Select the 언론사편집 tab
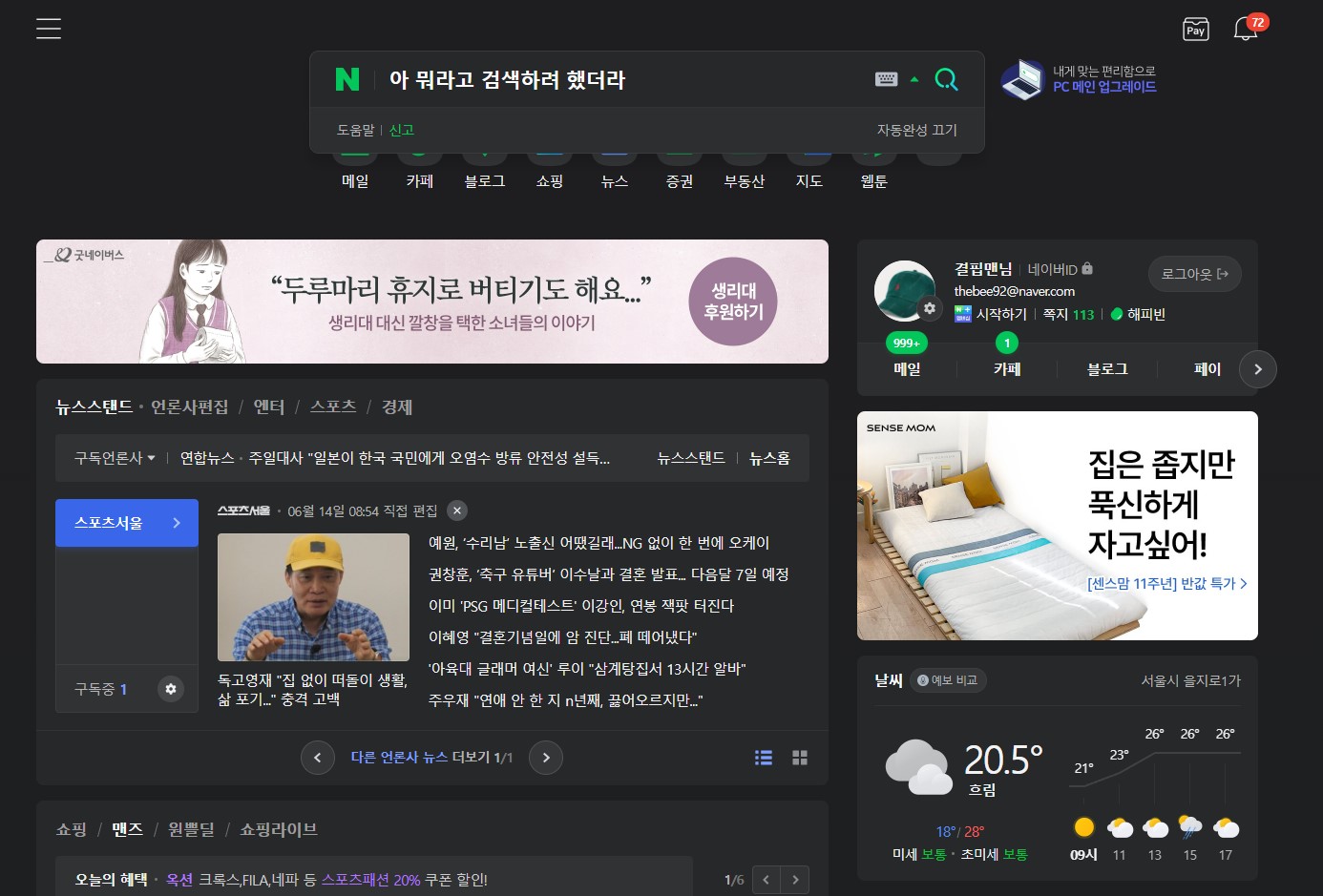The width and height of the screenshot is (1323, 896). click(189, 407)
